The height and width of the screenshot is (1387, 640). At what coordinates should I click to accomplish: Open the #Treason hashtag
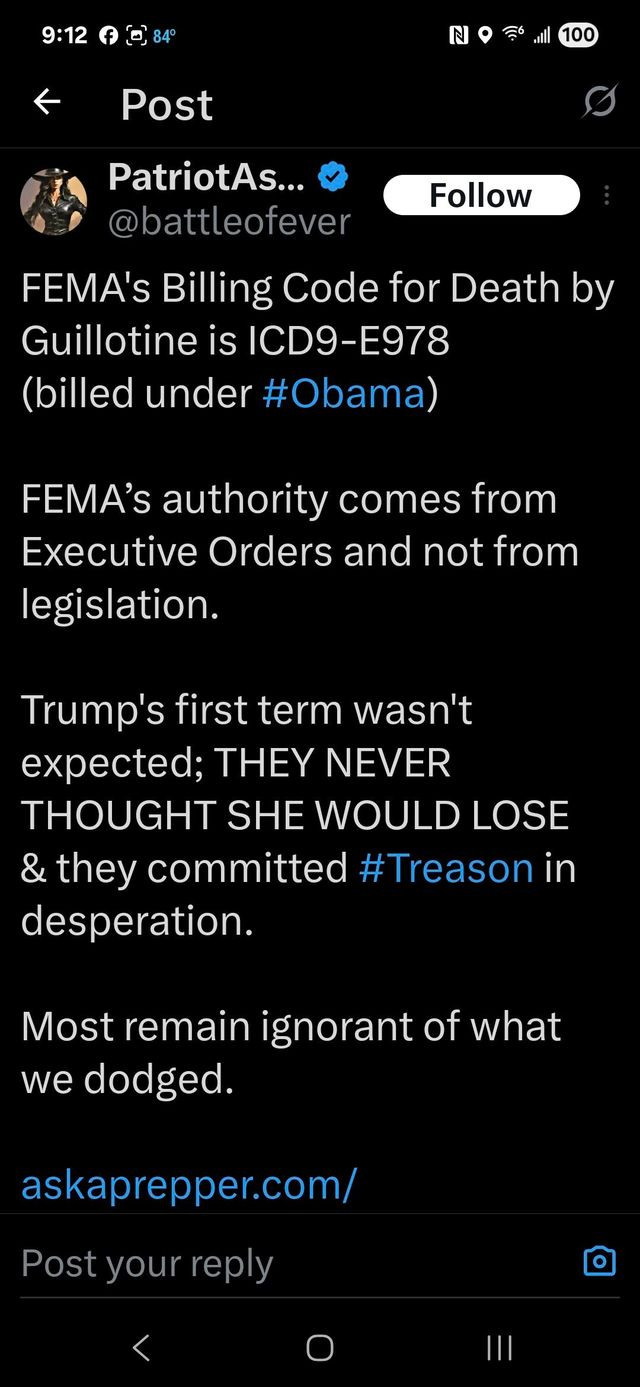(446, 868)
